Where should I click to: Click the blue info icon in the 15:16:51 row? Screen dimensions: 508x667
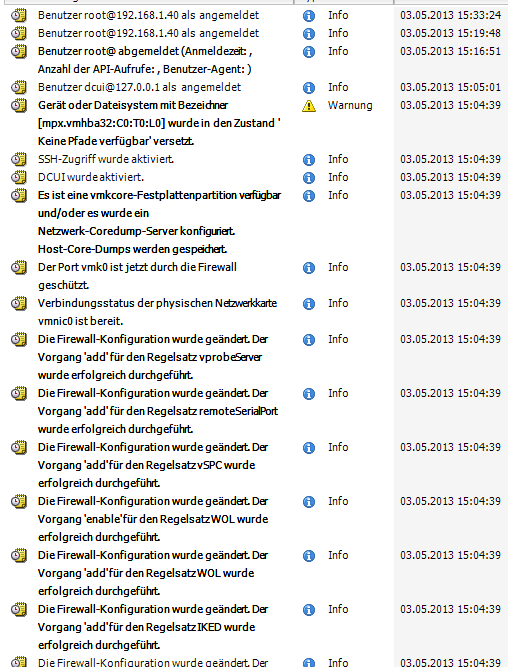[309, 52]
